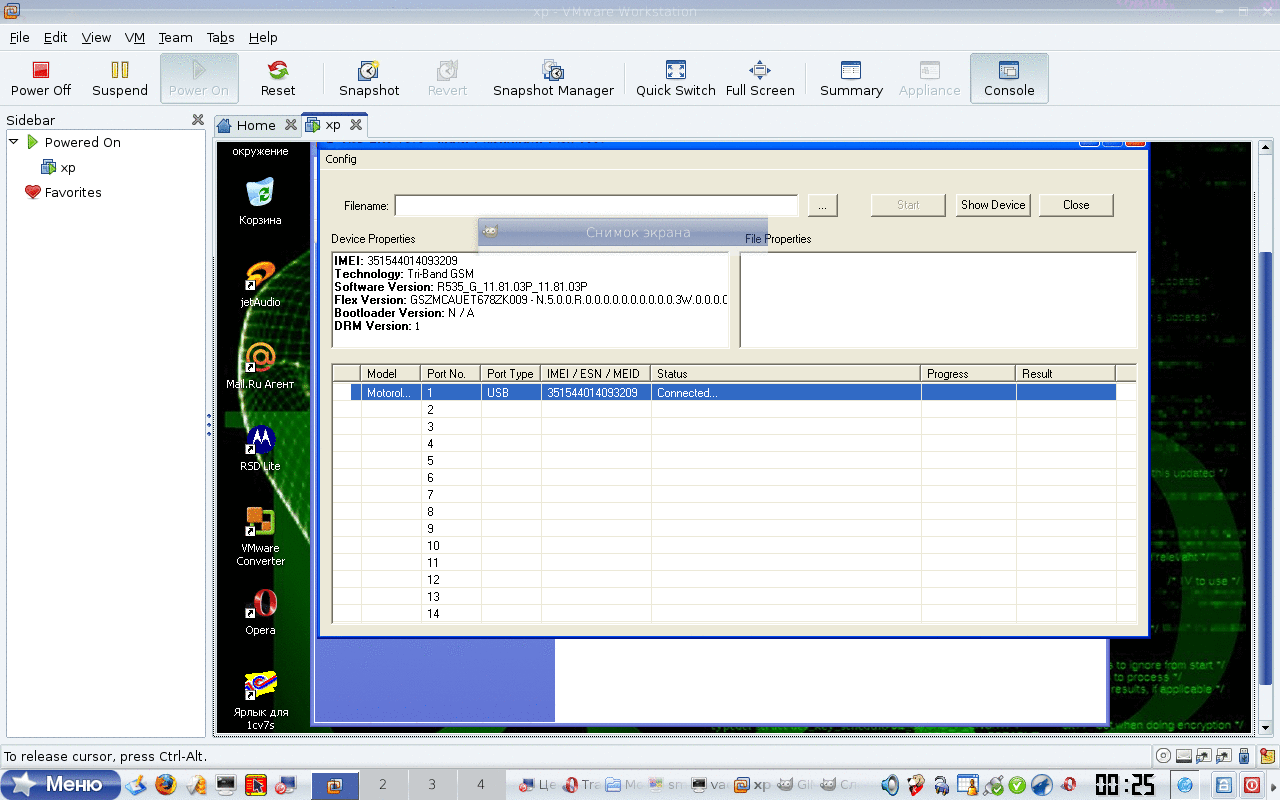This screenshot has width=1280, height=800.
Task: Switch VM to Full Screen
Action: pyautogui.click(x=760, y=78)
